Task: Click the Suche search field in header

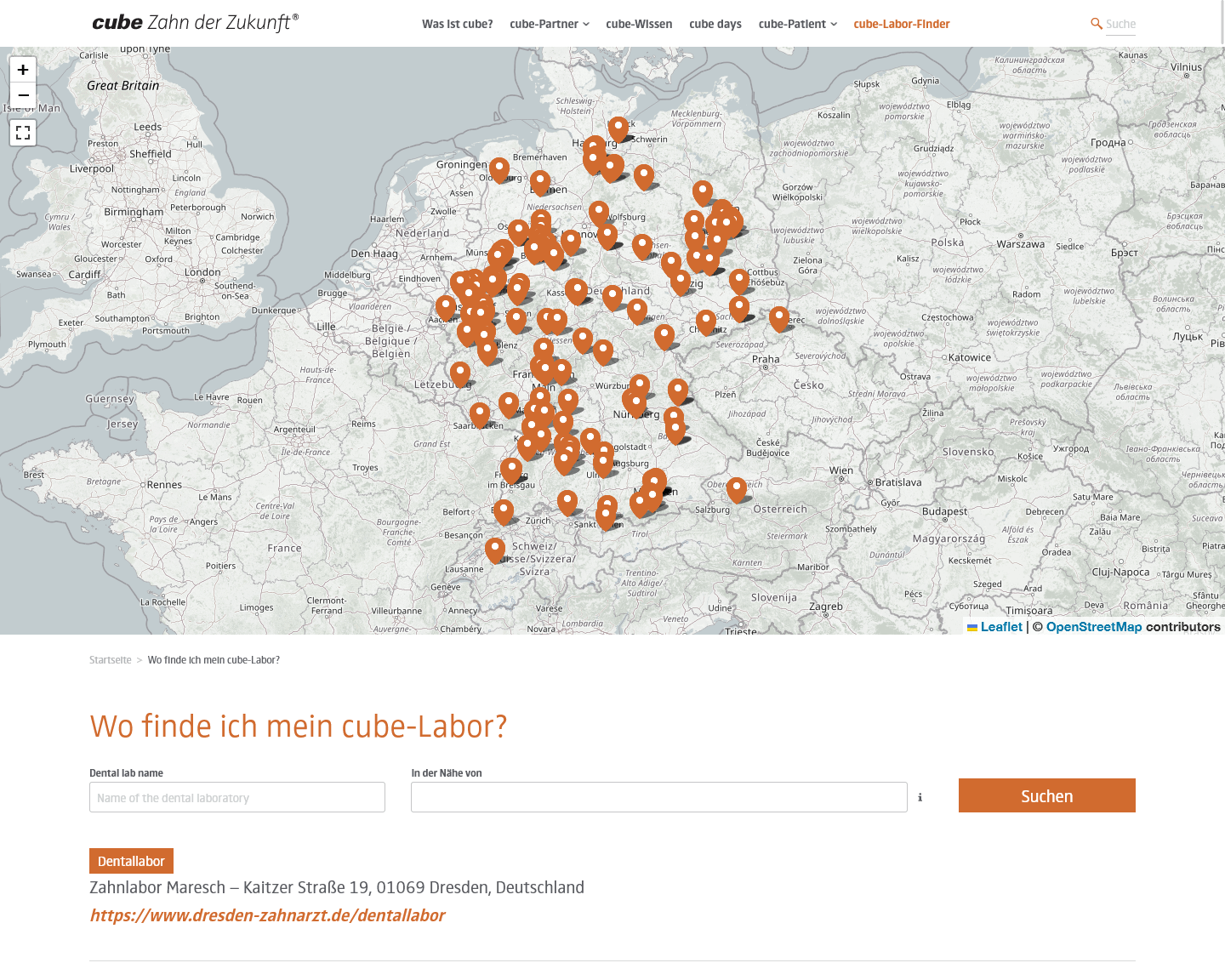Action: point(1120,24)
